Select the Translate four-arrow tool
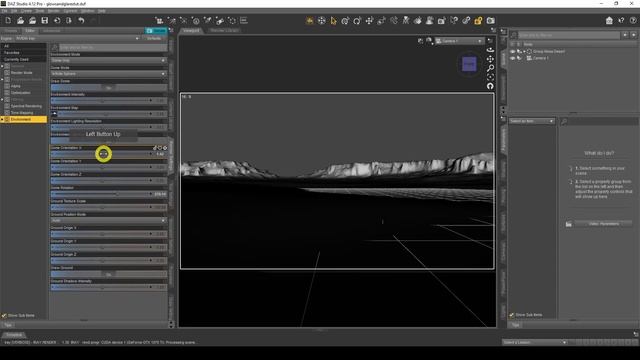Image resolution: width=640 pixels, height=360 pixels. pos(369,20)
